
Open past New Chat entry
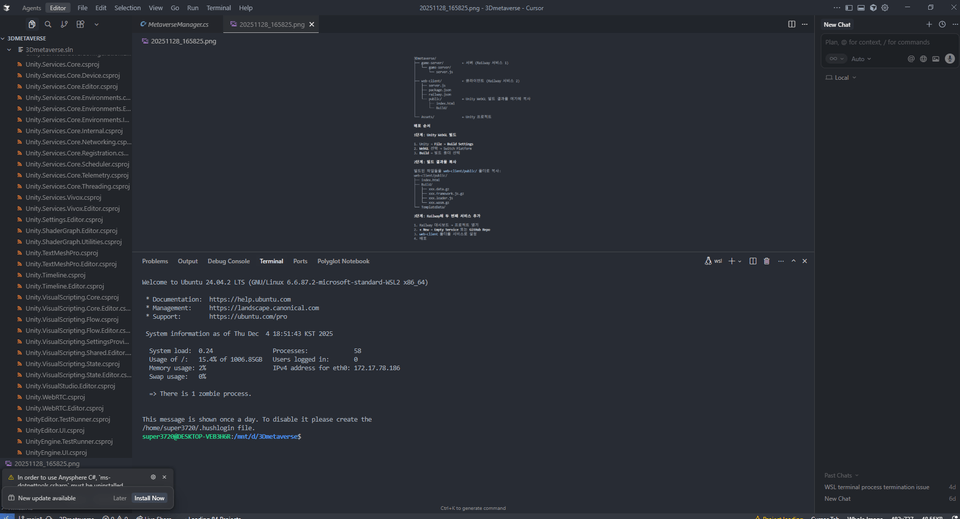click(837, 499)
